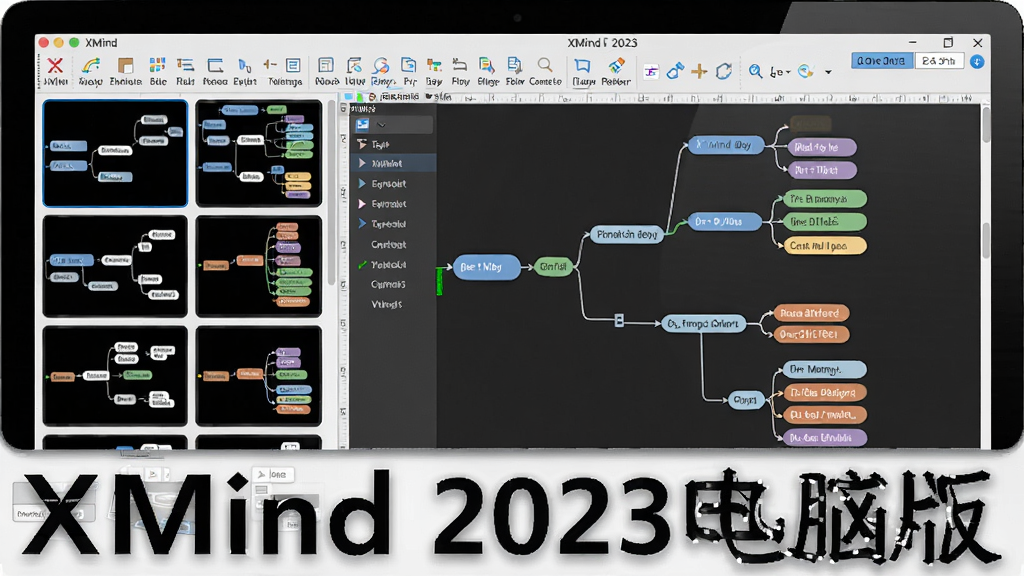The width and height of the screenshot is (1024, 576).
Task: Click the empty rectangle frame toolbar icon
Action: pos(215,65)
